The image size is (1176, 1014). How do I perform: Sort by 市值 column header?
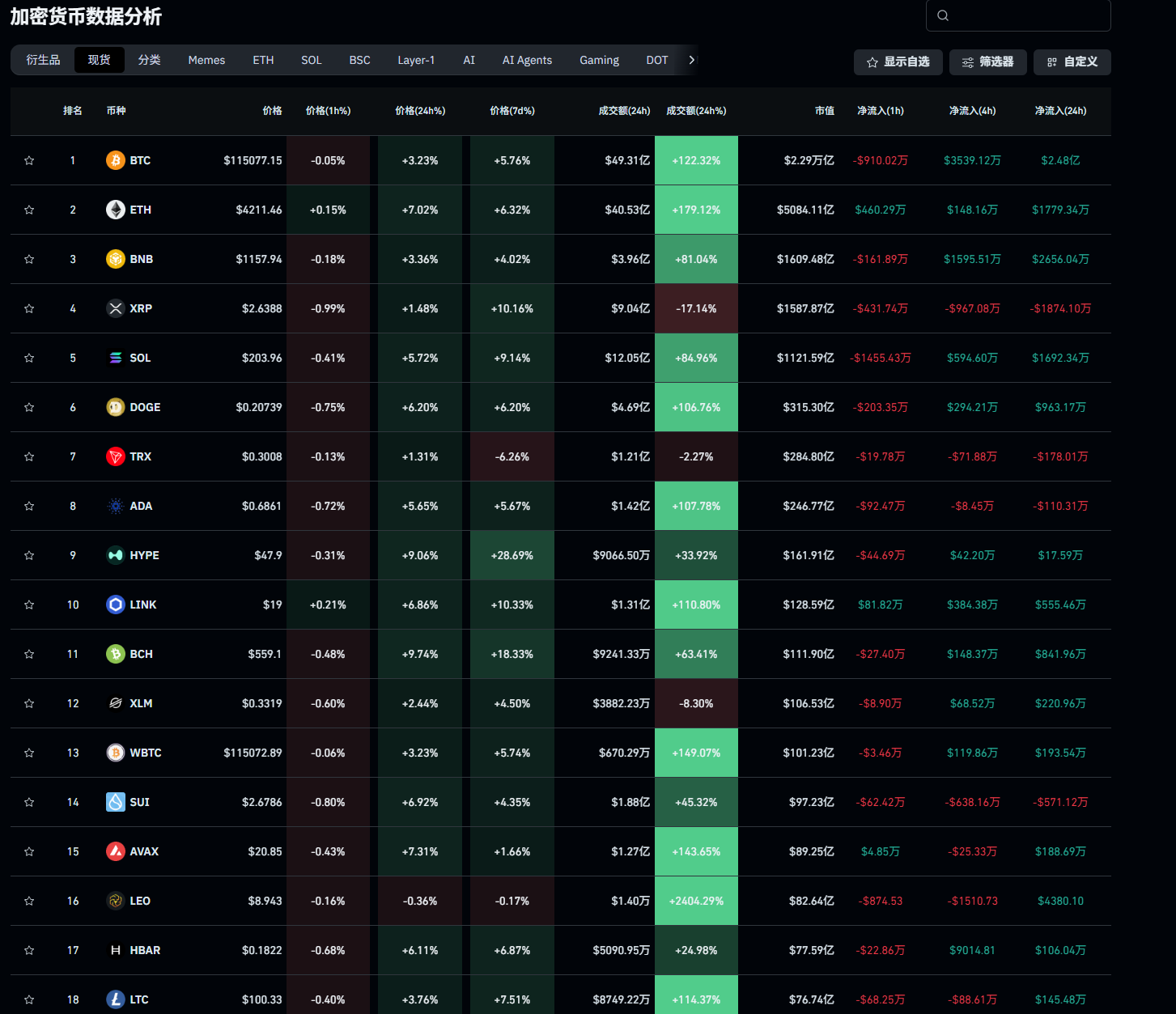(824, 111)
